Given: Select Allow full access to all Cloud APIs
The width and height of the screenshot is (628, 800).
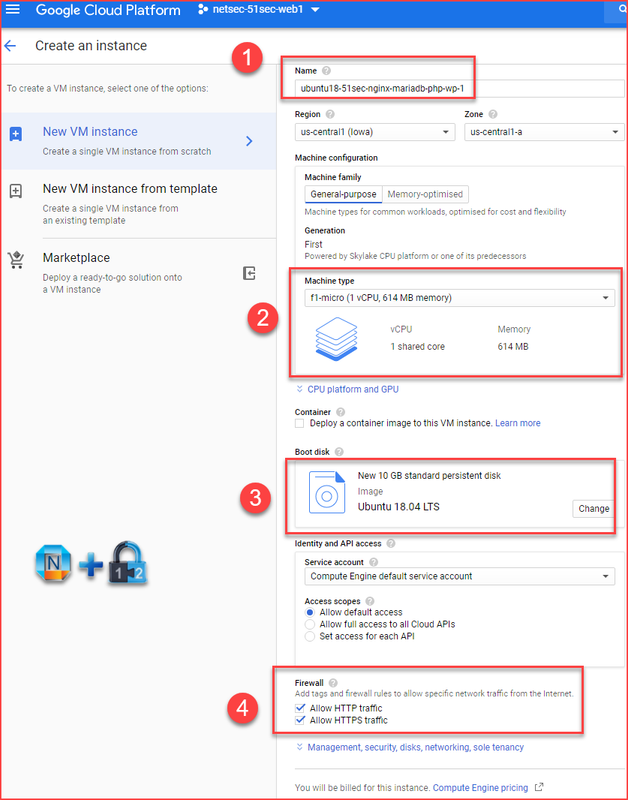Looking at the screenshot, I should [309, 624].
